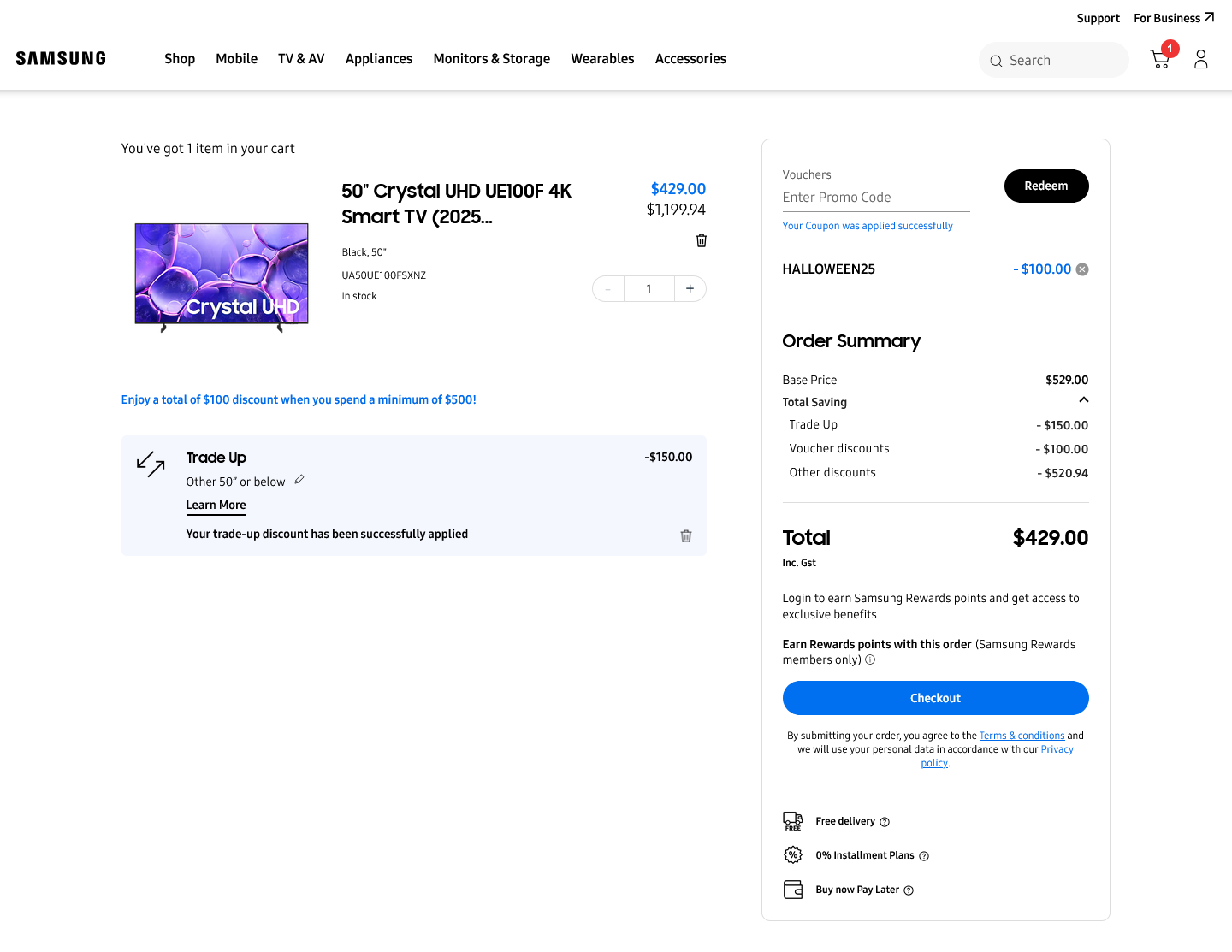
Task: Delete the Crystal UHD TV from cart
Action: coord(702,240)
